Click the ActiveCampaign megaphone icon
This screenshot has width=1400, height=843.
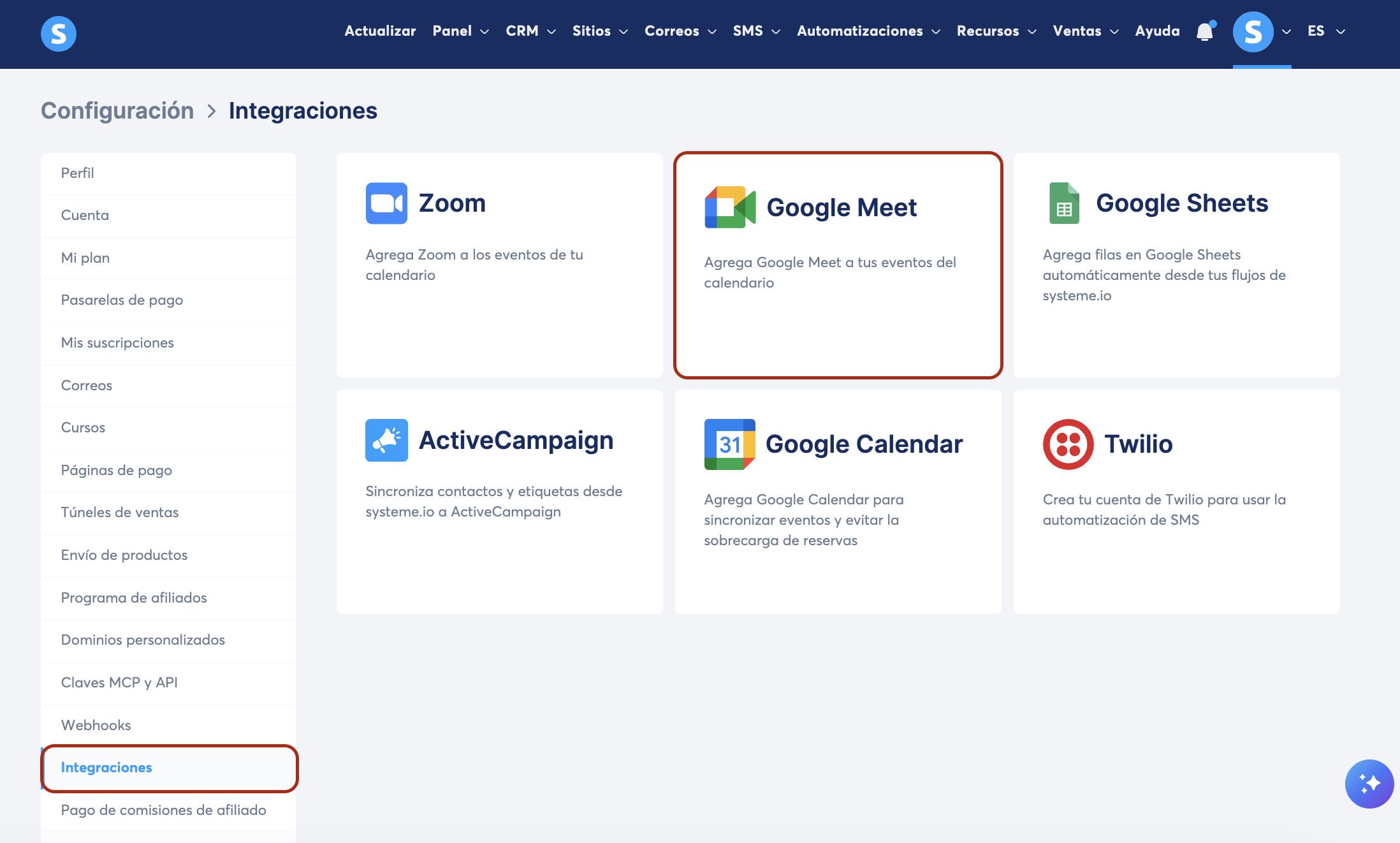coord(386,440)
